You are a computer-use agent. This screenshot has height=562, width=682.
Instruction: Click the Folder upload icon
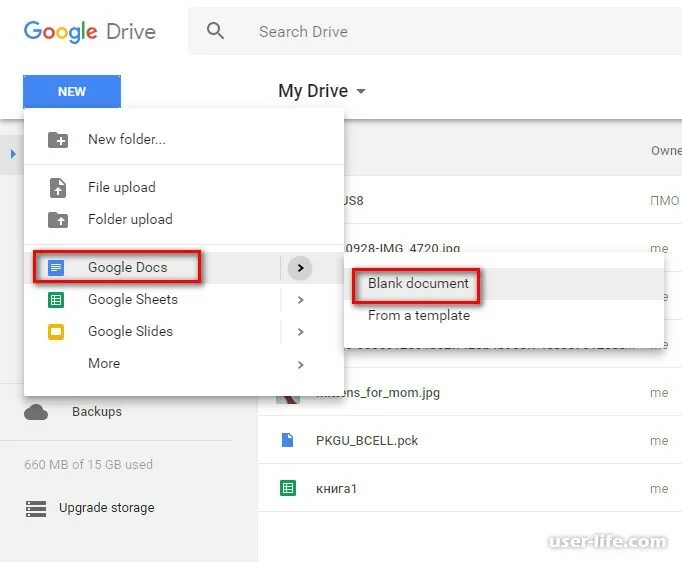coord(58,220)
